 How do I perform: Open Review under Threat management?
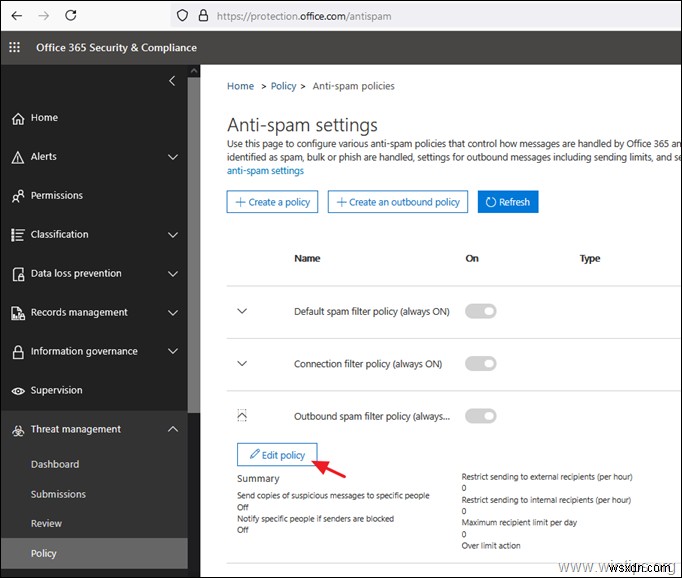[46, 523]
